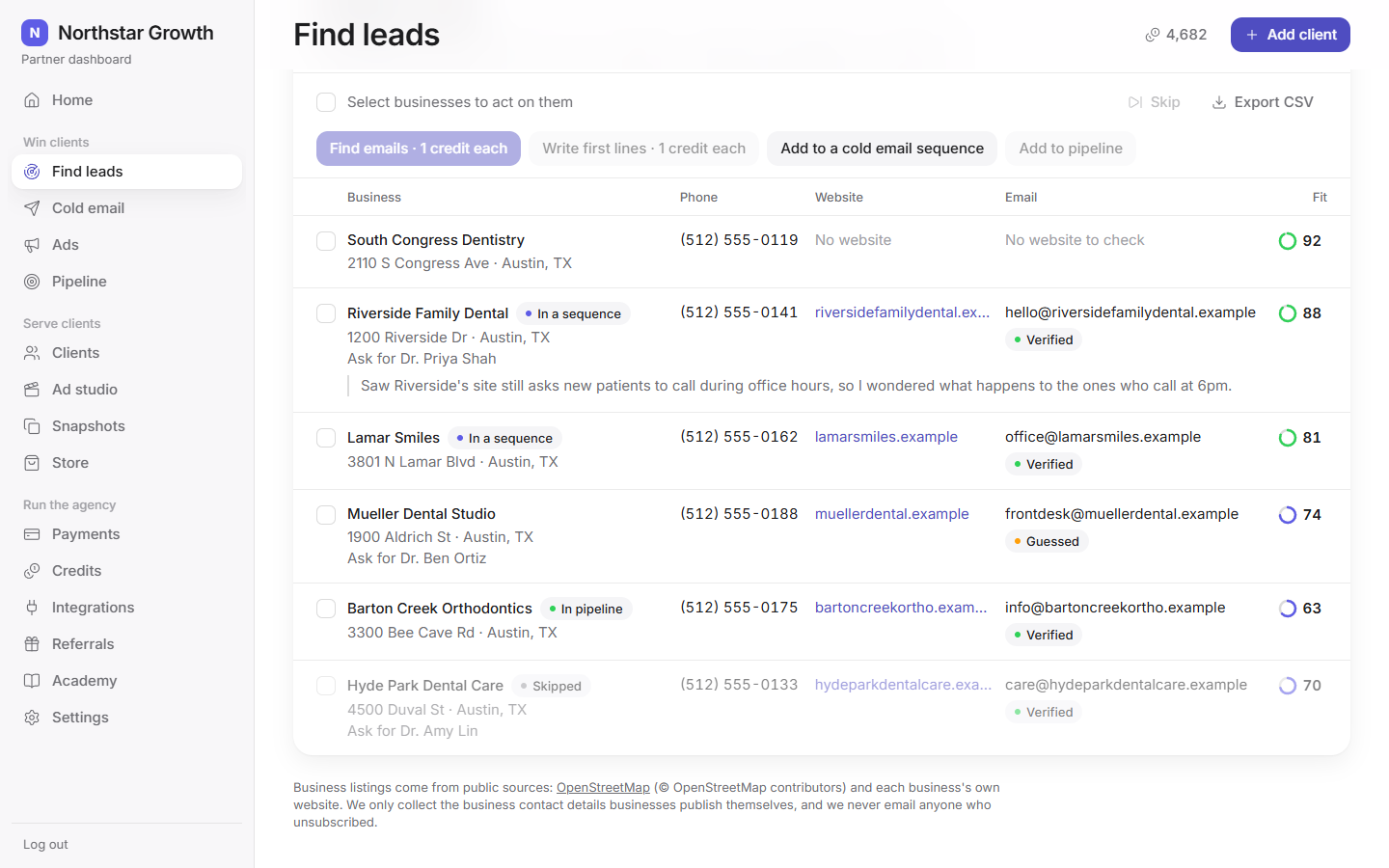Tick the select-all businesses checkbox

[x=326, y=102]
